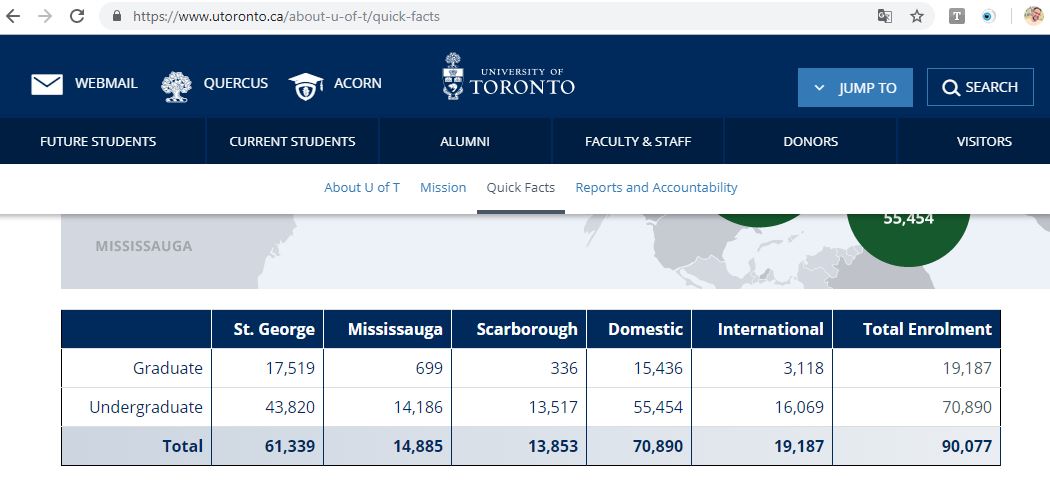Click the University of Toronto crest logo
Screen dimensions: 1050x495
(x=453, y=76)
